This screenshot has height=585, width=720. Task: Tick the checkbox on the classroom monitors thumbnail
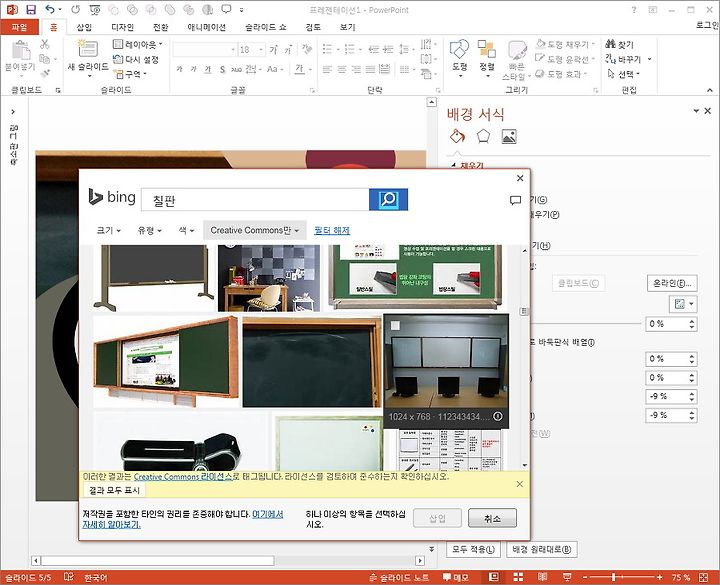tap(395, 325)
